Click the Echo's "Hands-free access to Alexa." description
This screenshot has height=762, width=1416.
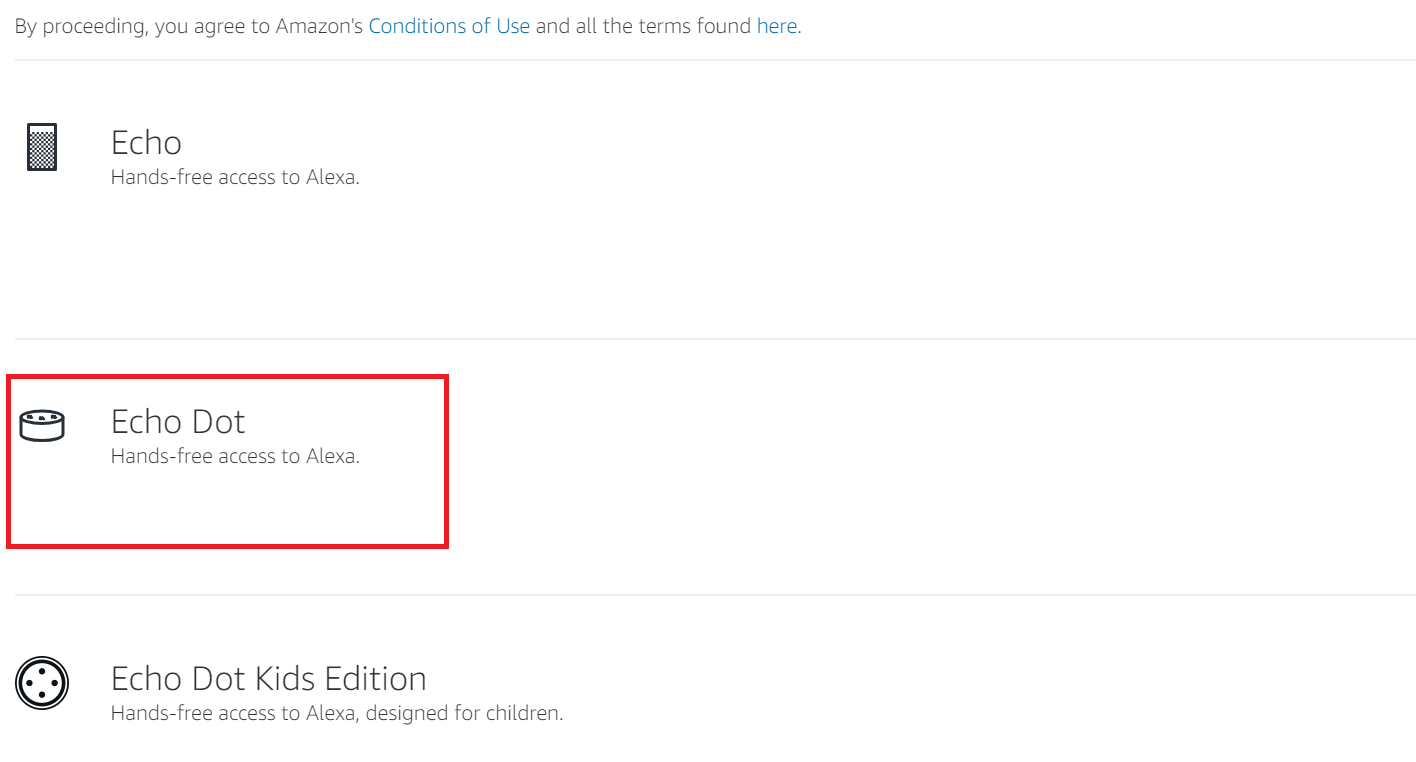[235, 178]
